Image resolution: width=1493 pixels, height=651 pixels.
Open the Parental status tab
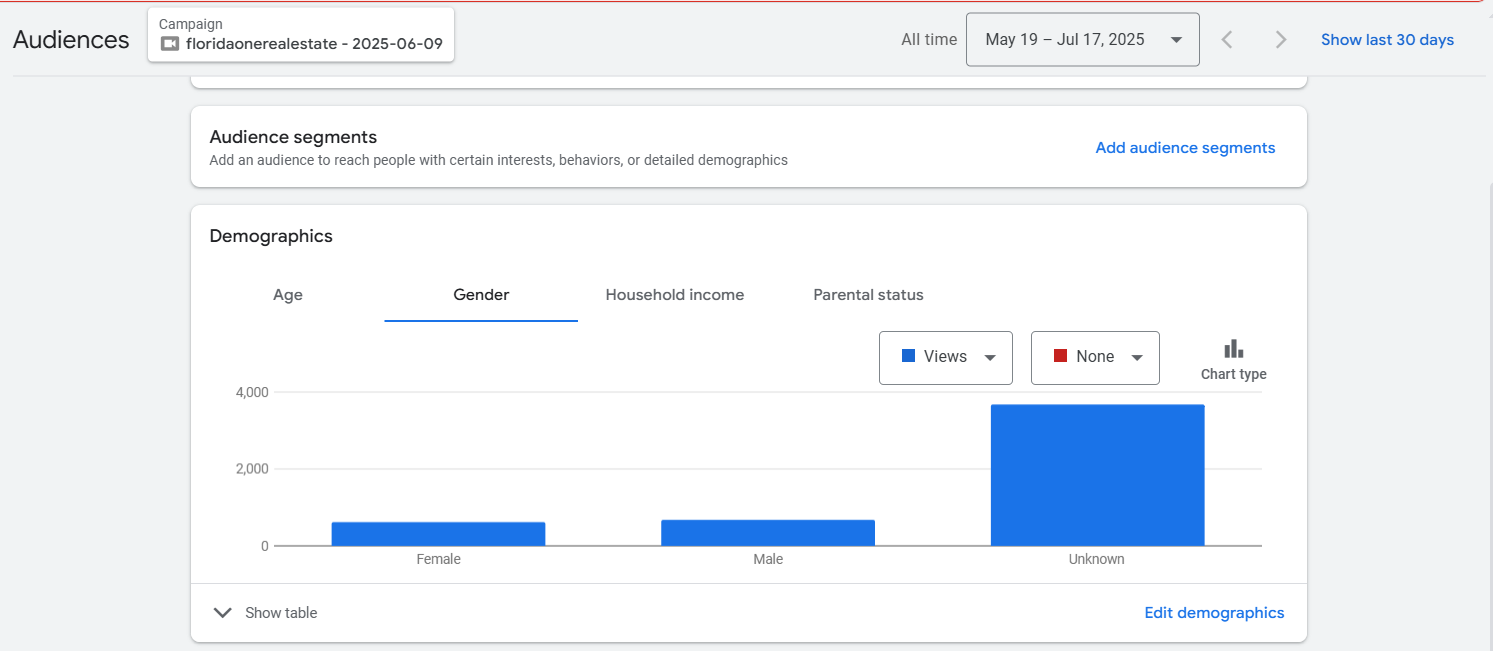point(868,295)
